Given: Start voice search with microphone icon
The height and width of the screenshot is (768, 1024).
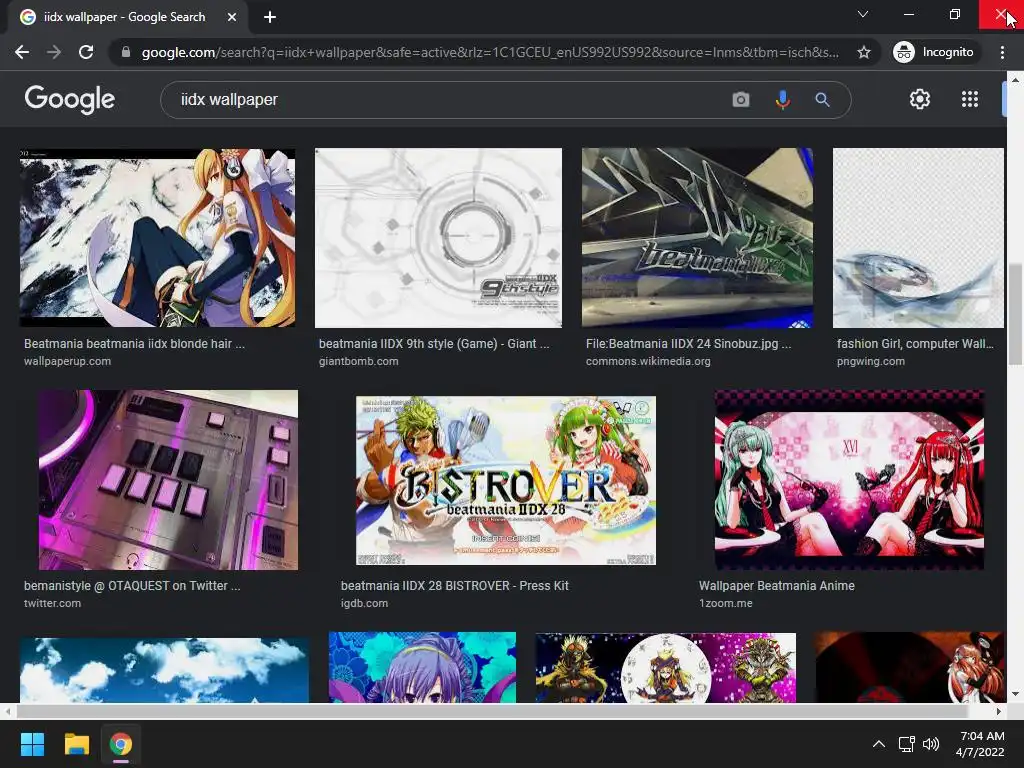Looking at the screenshot, I should 782,100.
